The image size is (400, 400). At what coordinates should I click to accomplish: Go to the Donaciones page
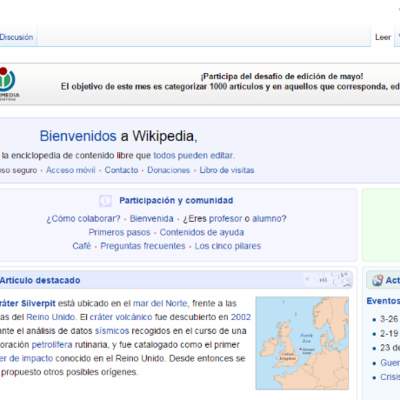click(169, 170)
